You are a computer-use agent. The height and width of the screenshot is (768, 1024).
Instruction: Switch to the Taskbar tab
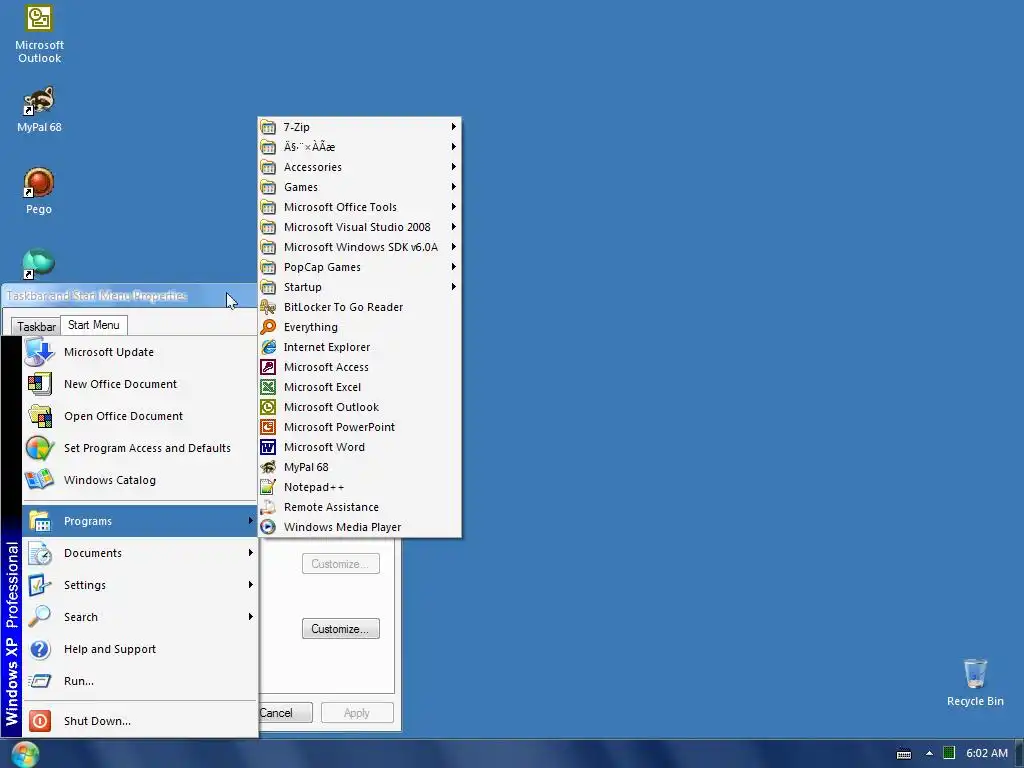coord(36,326)
